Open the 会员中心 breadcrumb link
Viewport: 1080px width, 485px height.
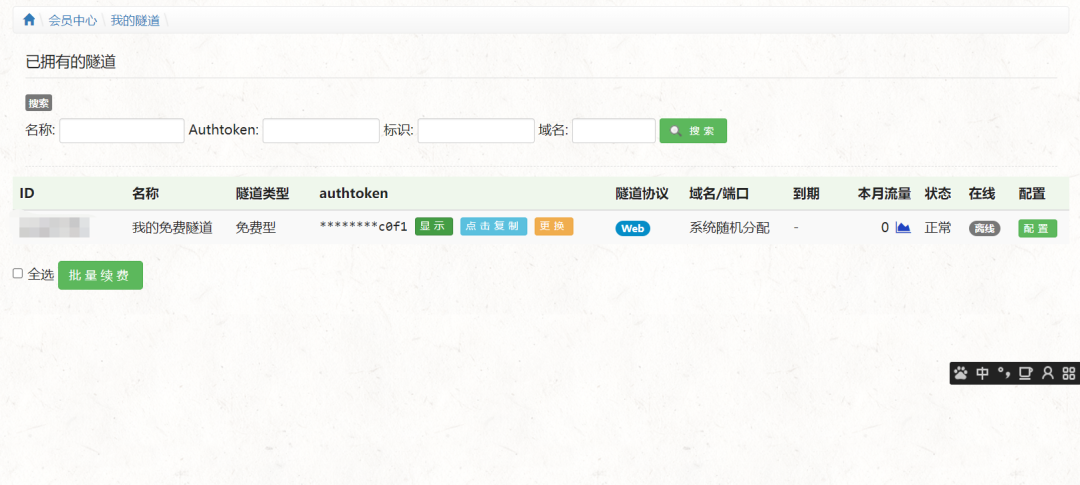pos(72,21)
